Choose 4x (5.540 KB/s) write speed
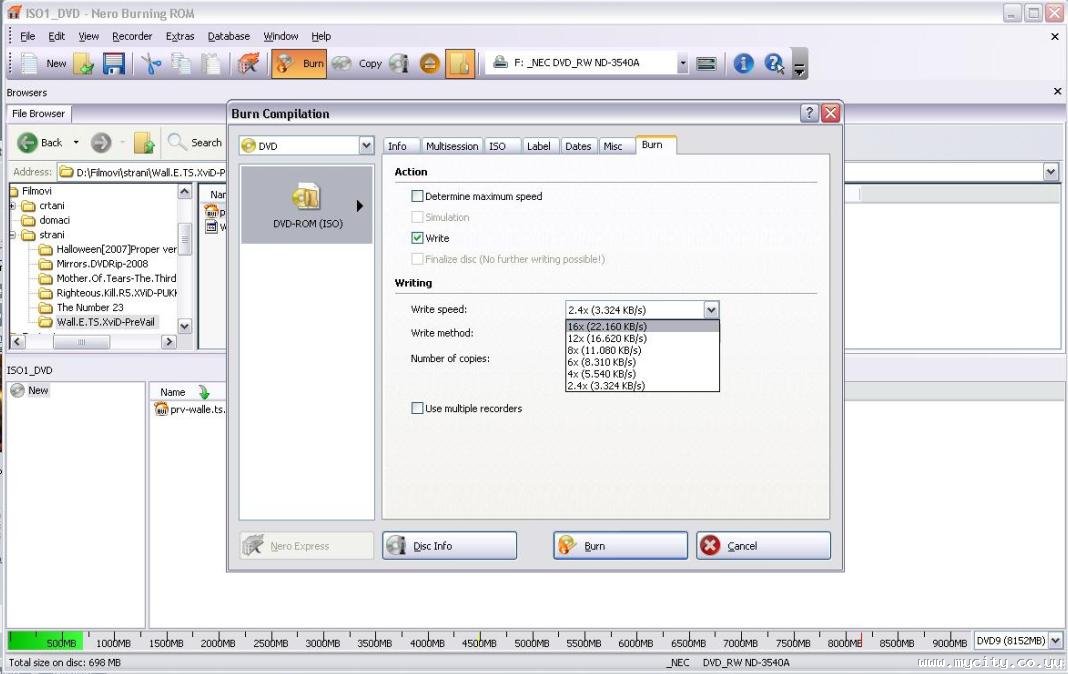1068x674 pixels. (642, 374)
